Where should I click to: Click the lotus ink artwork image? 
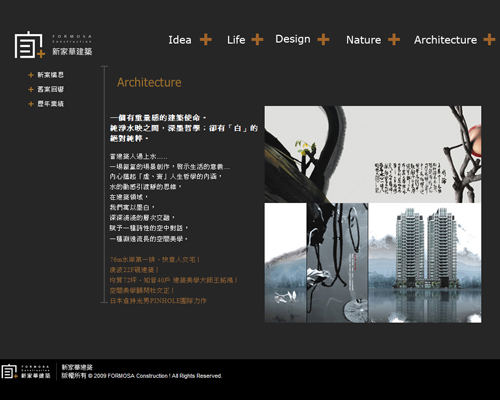pos(337,263)
